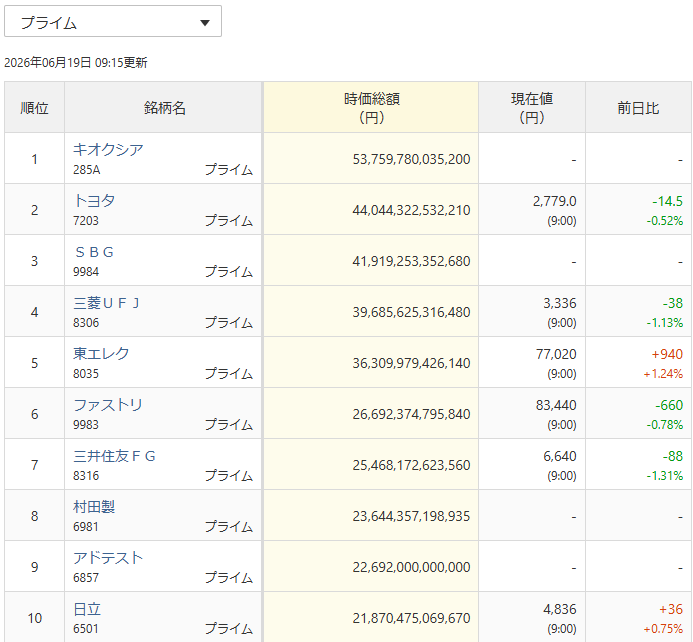Open the ファストリ stock link
Viewport: 693px width, 642px height.
coord(108,405)
